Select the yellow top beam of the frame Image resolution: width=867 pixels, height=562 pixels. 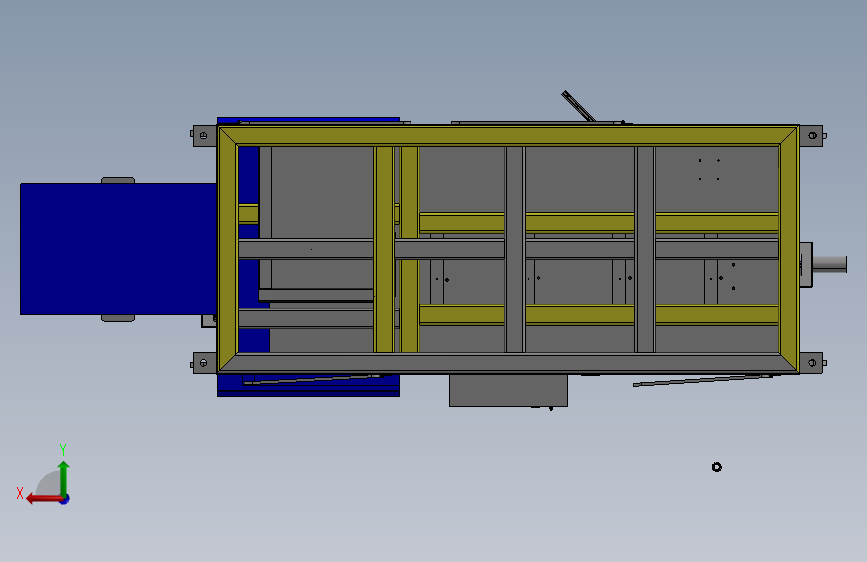(x=508, y=136)
